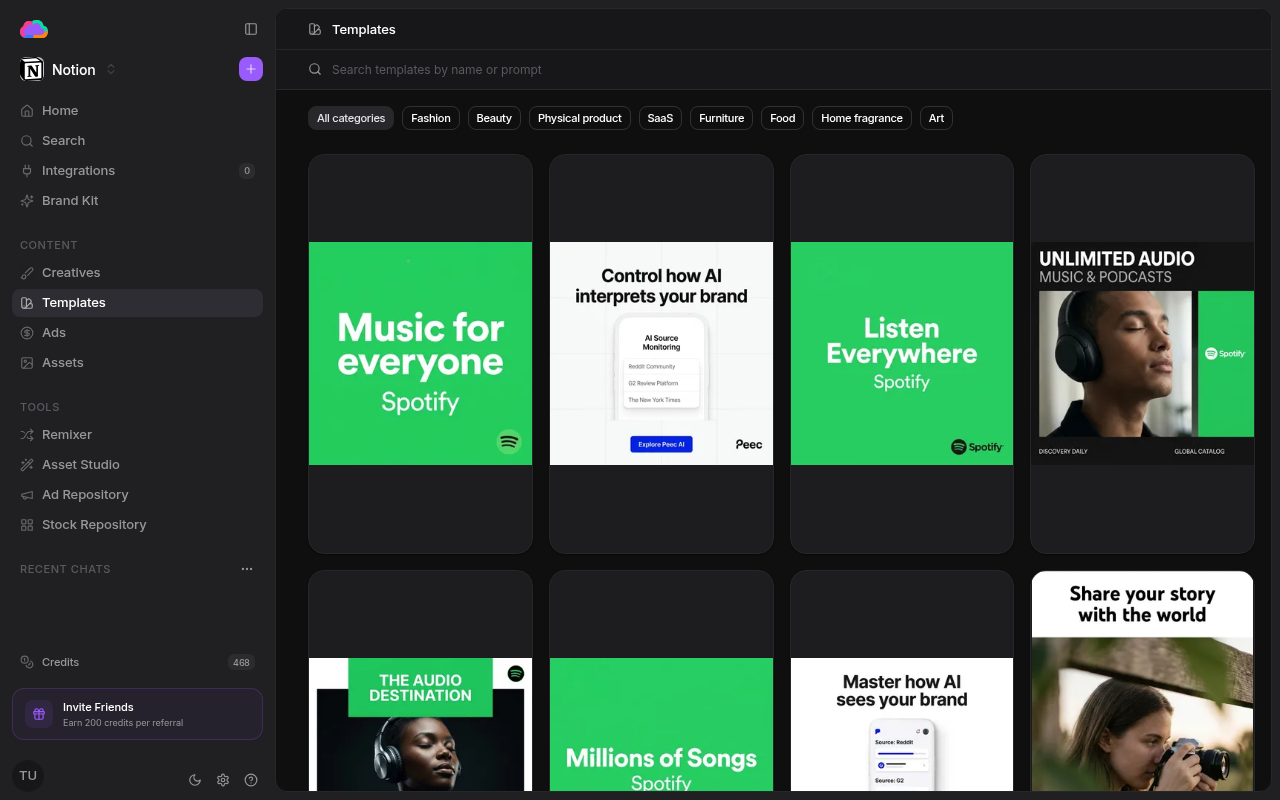Open Brand Kit page label
The image size is (1280, 800).
coord(70,201)
